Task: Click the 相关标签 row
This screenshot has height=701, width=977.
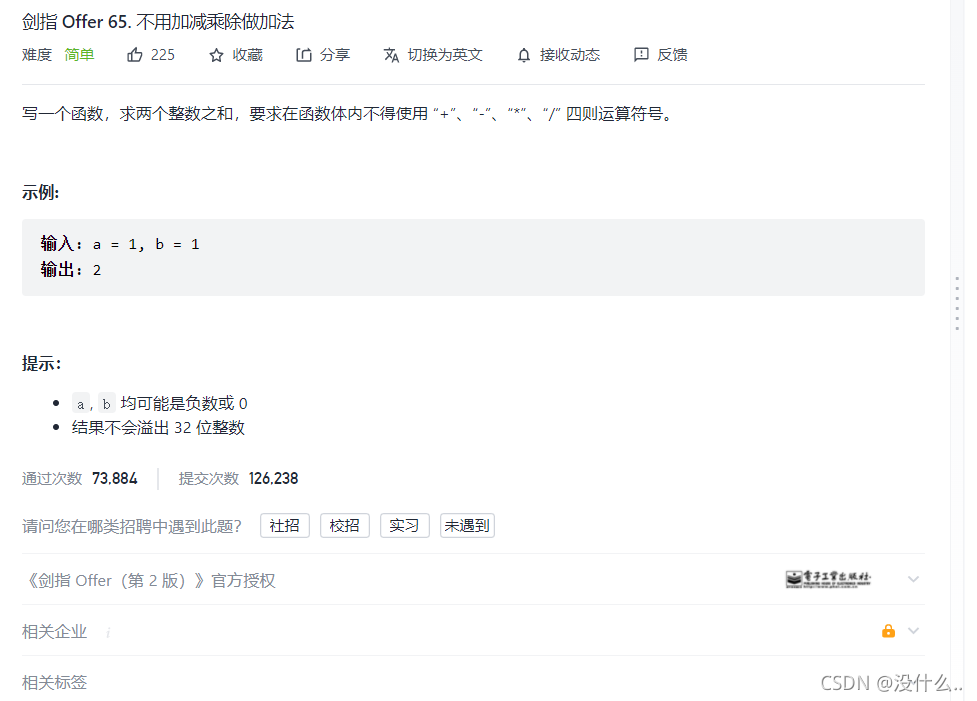Action: click(473, 682)
